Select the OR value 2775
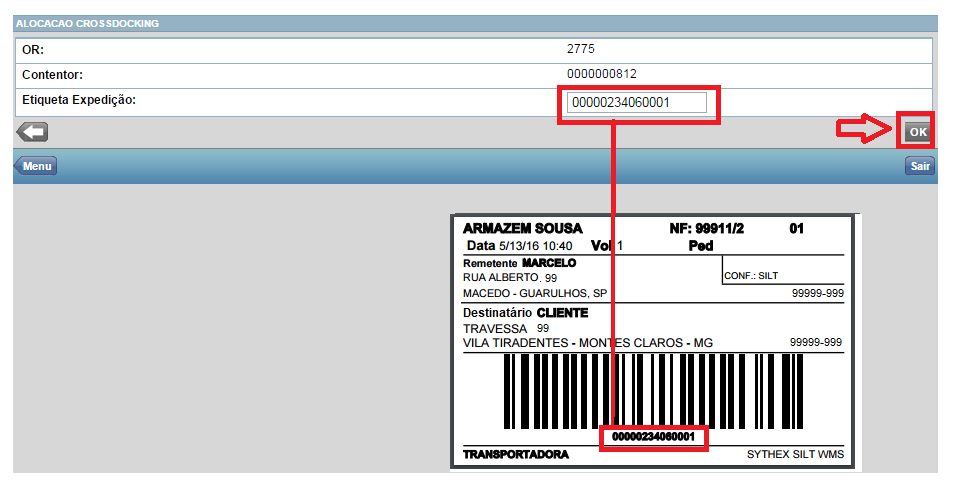 point(580,49)
